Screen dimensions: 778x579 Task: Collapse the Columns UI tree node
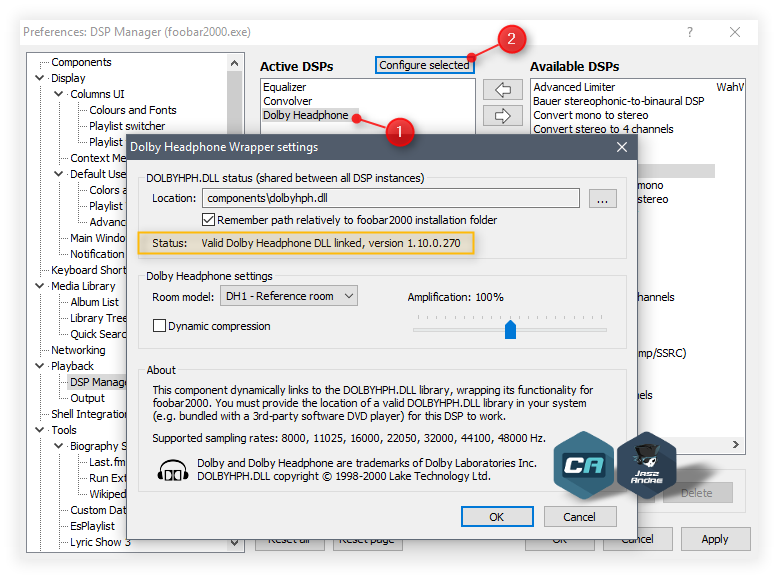tap(59, 94)
